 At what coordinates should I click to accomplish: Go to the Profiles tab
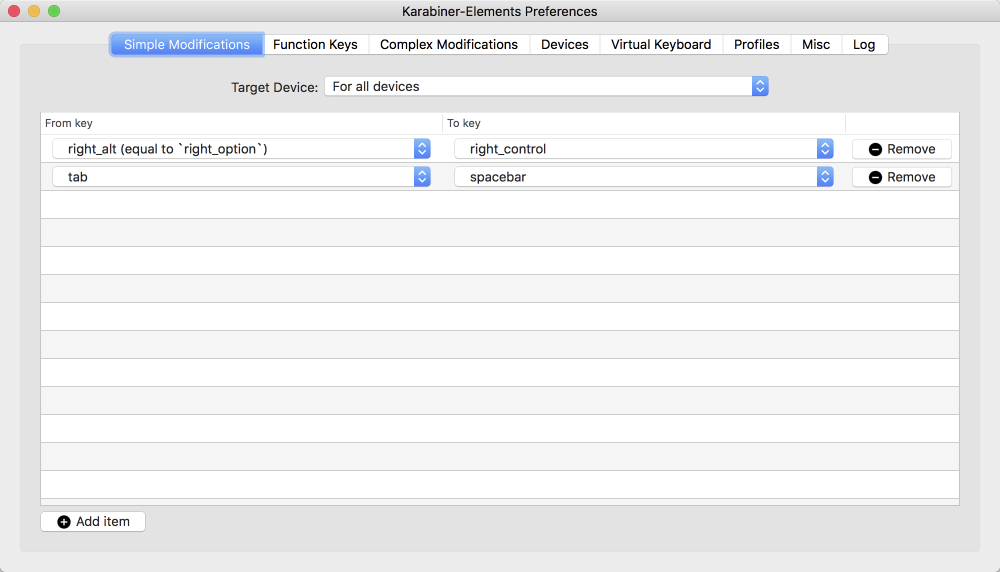(756, 45)
